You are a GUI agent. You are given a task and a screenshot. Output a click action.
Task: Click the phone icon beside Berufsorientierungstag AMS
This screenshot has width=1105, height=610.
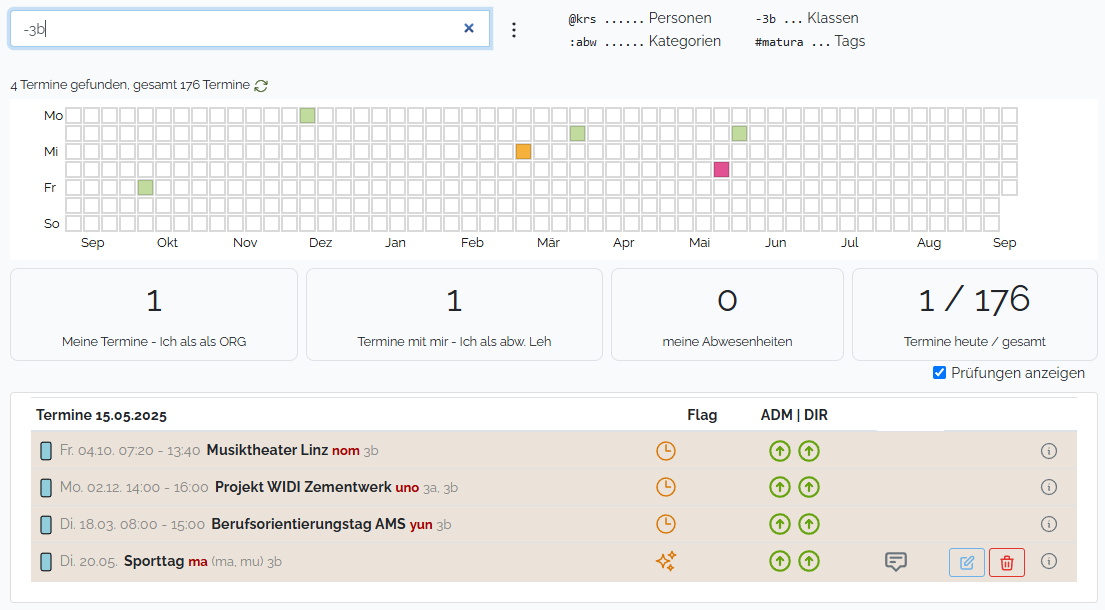pos(45,524)
